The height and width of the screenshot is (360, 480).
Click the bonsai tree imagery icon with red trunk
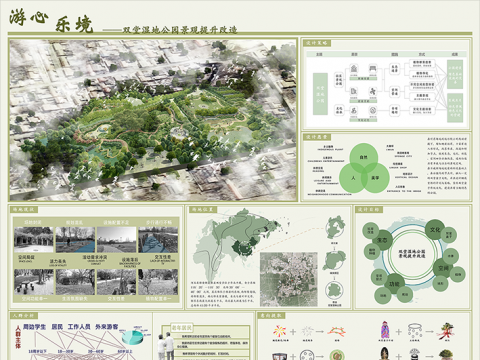tap(445, 331)
